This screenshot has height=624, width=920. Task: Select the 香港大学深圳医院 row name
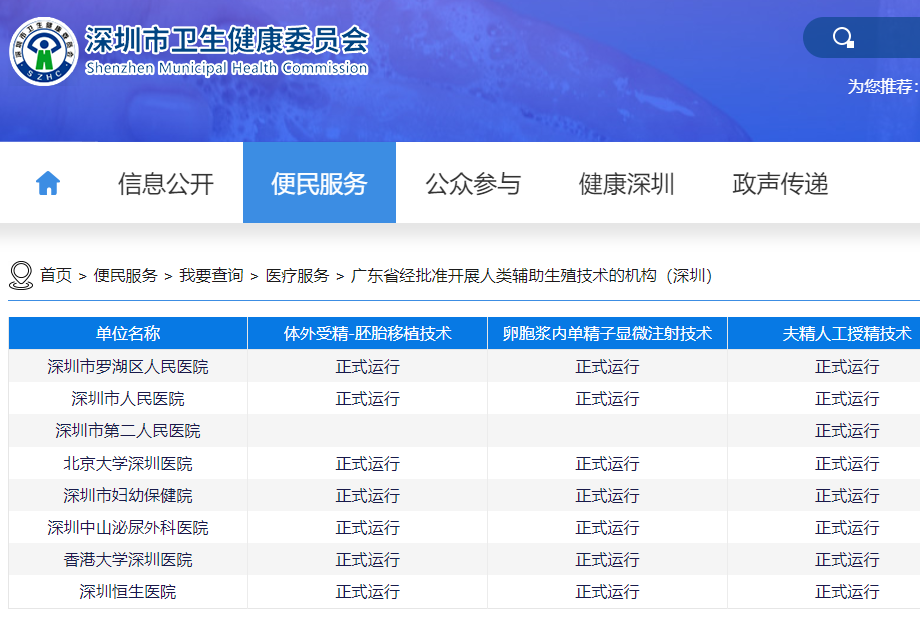(x=128, y=559)
